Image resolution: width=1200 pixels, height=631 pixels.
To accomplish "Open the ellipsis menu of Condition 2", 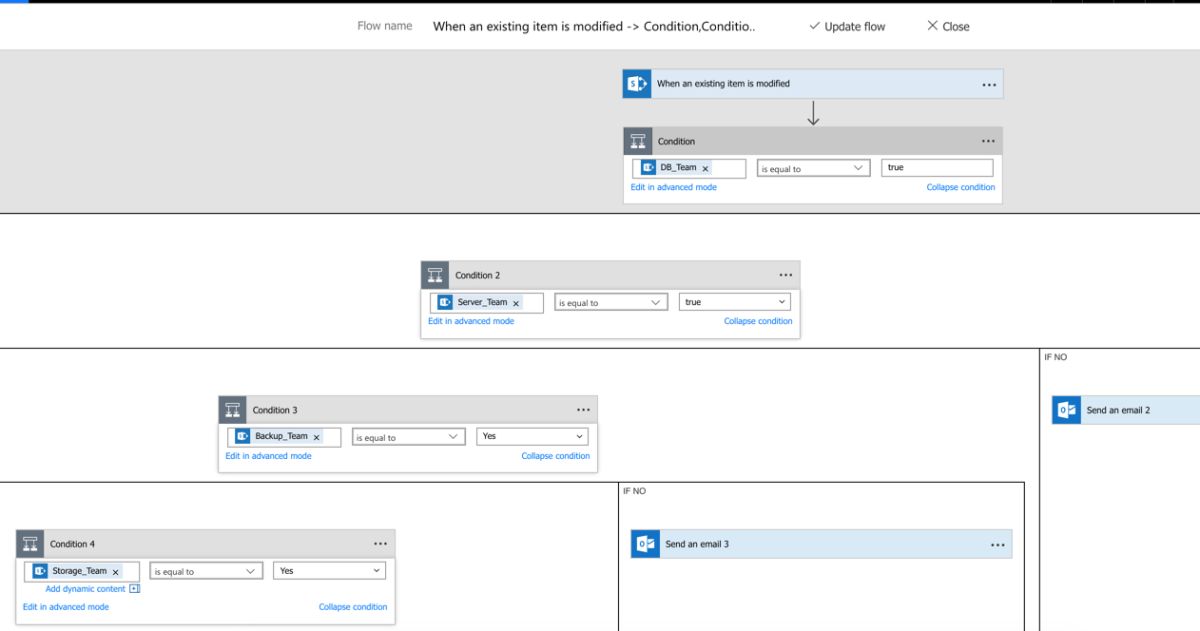I will click(786, 276).
